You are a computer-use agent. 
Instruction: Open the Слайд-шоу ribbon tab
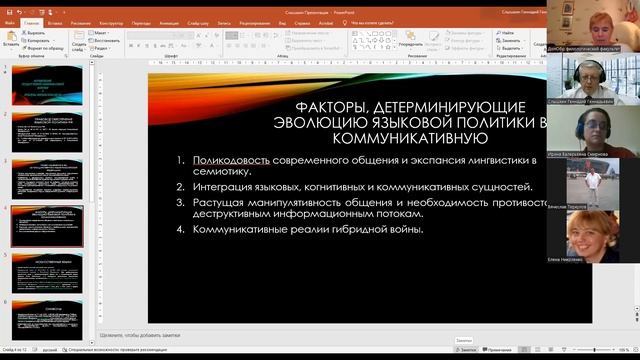[198, 23]
